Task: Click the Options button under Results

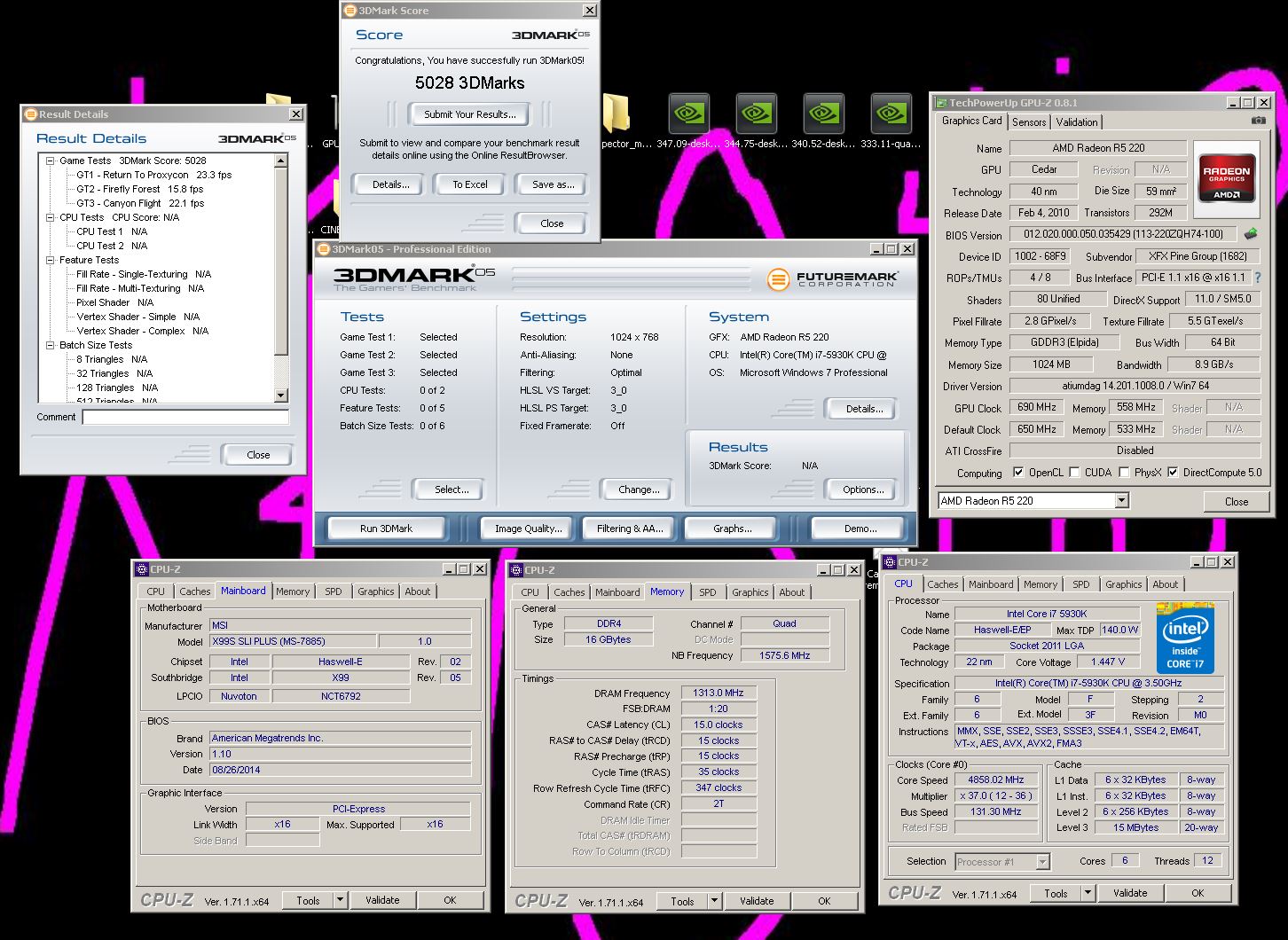Action: (863, 490)
